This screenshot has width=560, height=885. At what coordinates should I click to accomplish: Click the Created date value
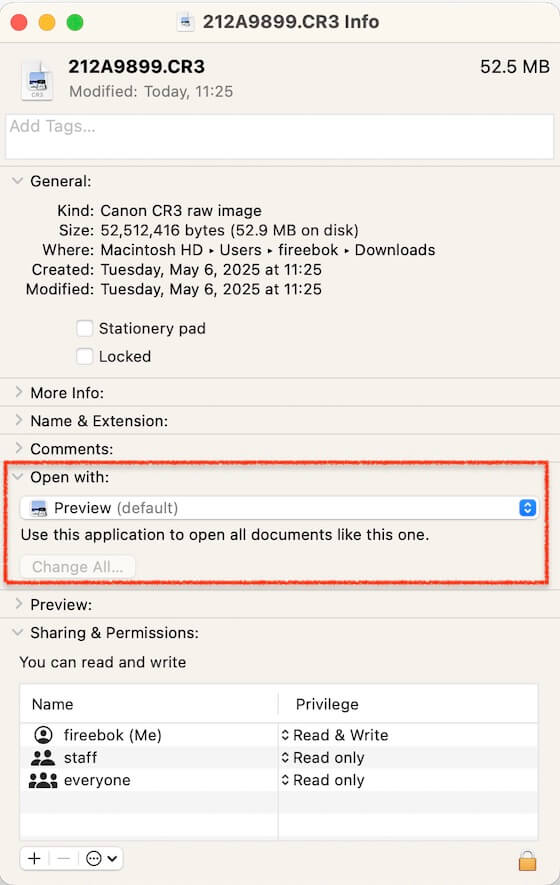(211, 269)
